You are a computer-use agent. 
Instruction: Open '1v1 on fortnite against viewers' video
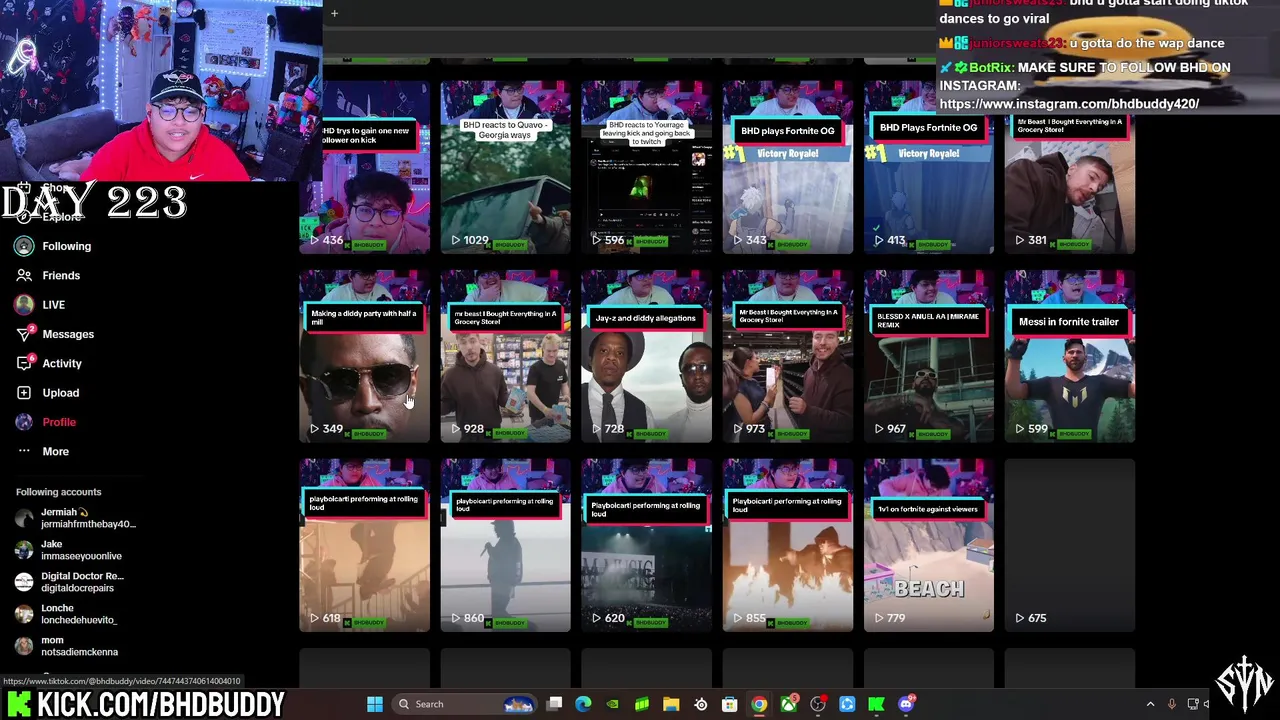928,545
